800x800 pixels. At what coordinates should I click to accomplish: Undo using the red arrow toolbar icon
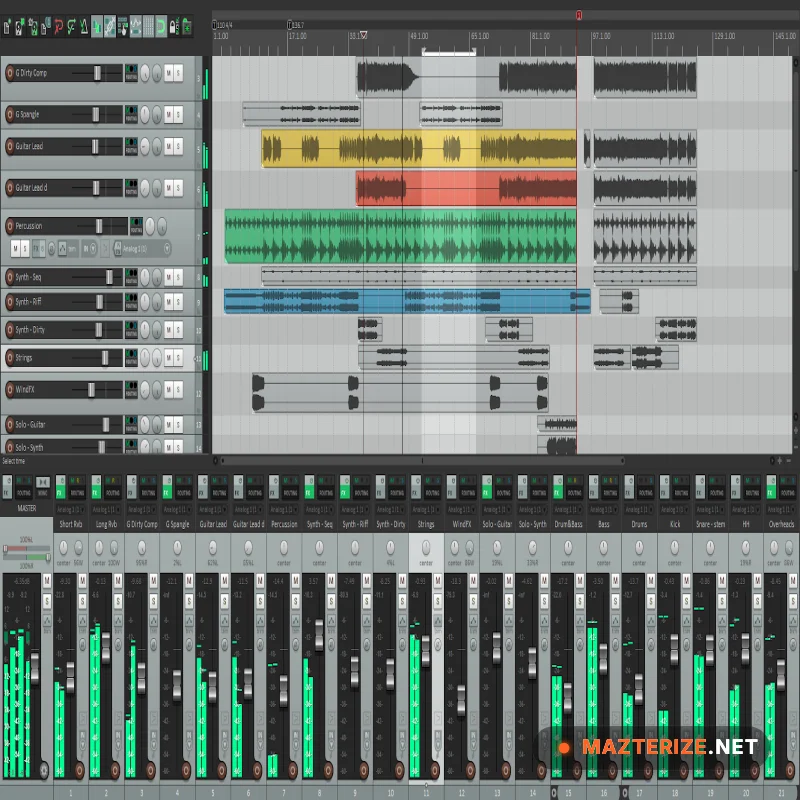click(57, 25)
